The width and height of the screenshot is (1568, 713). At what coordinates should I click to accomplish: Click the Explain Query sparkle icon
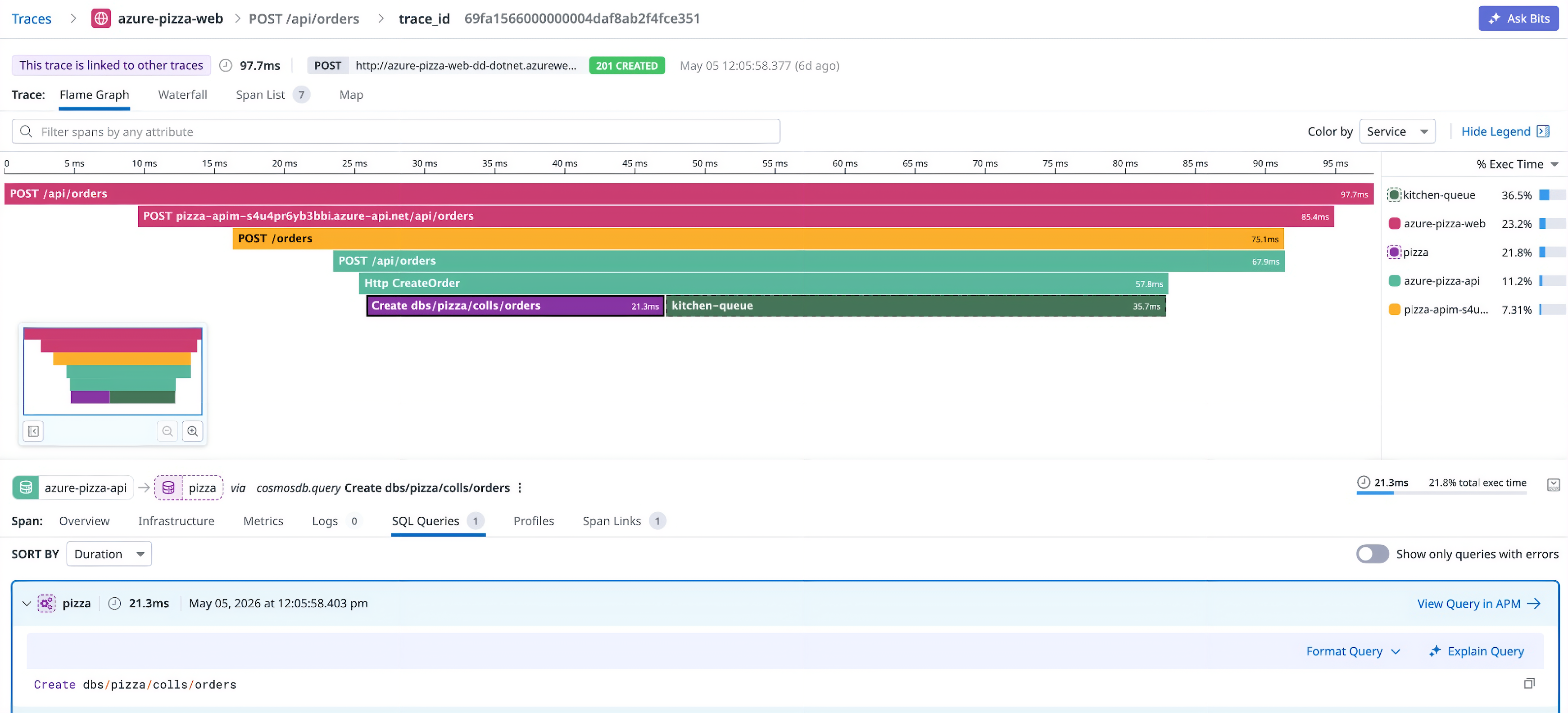[1435, 651]
